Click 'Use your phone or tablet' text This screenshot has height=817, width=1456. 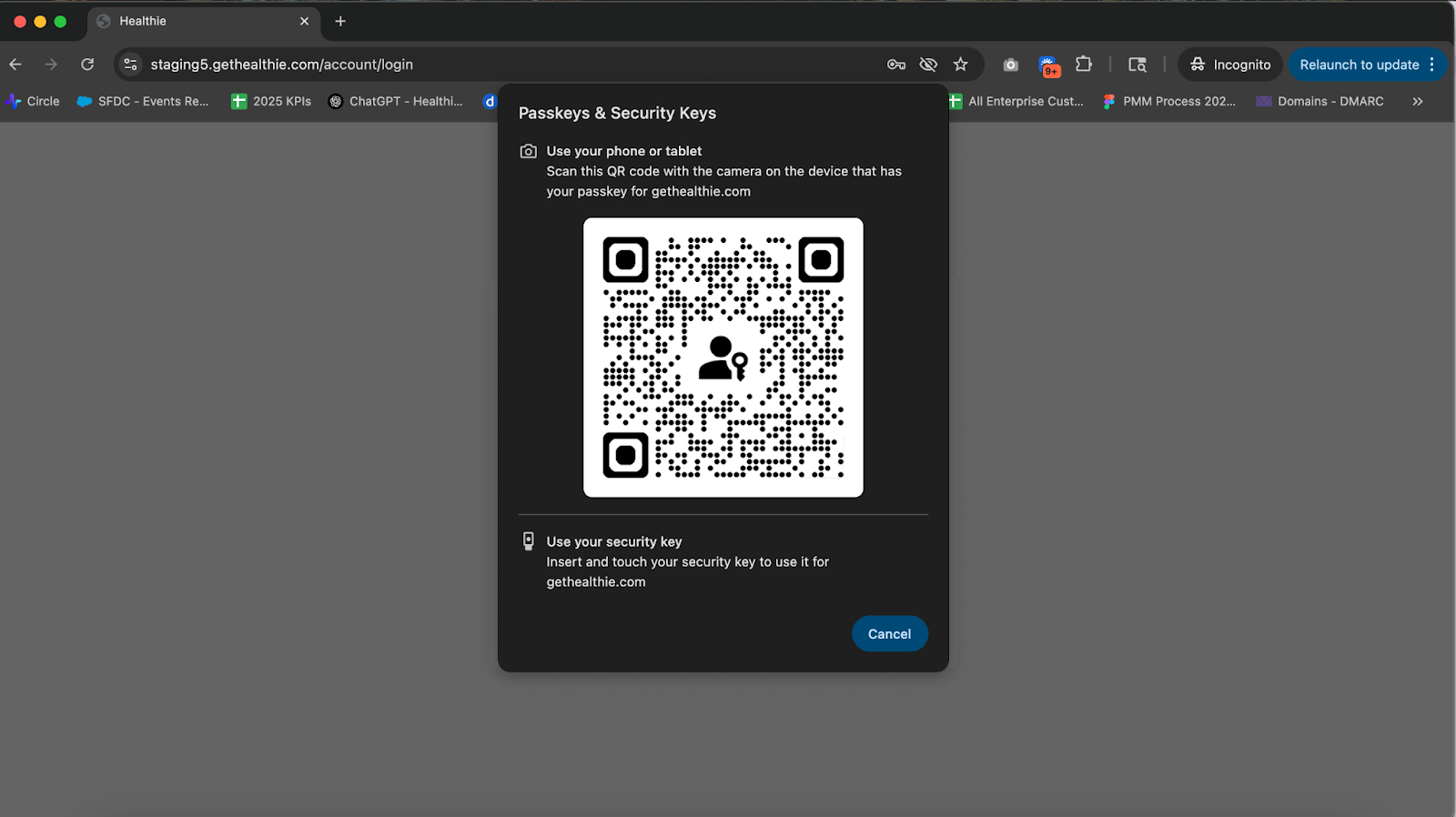click(624, 151)
